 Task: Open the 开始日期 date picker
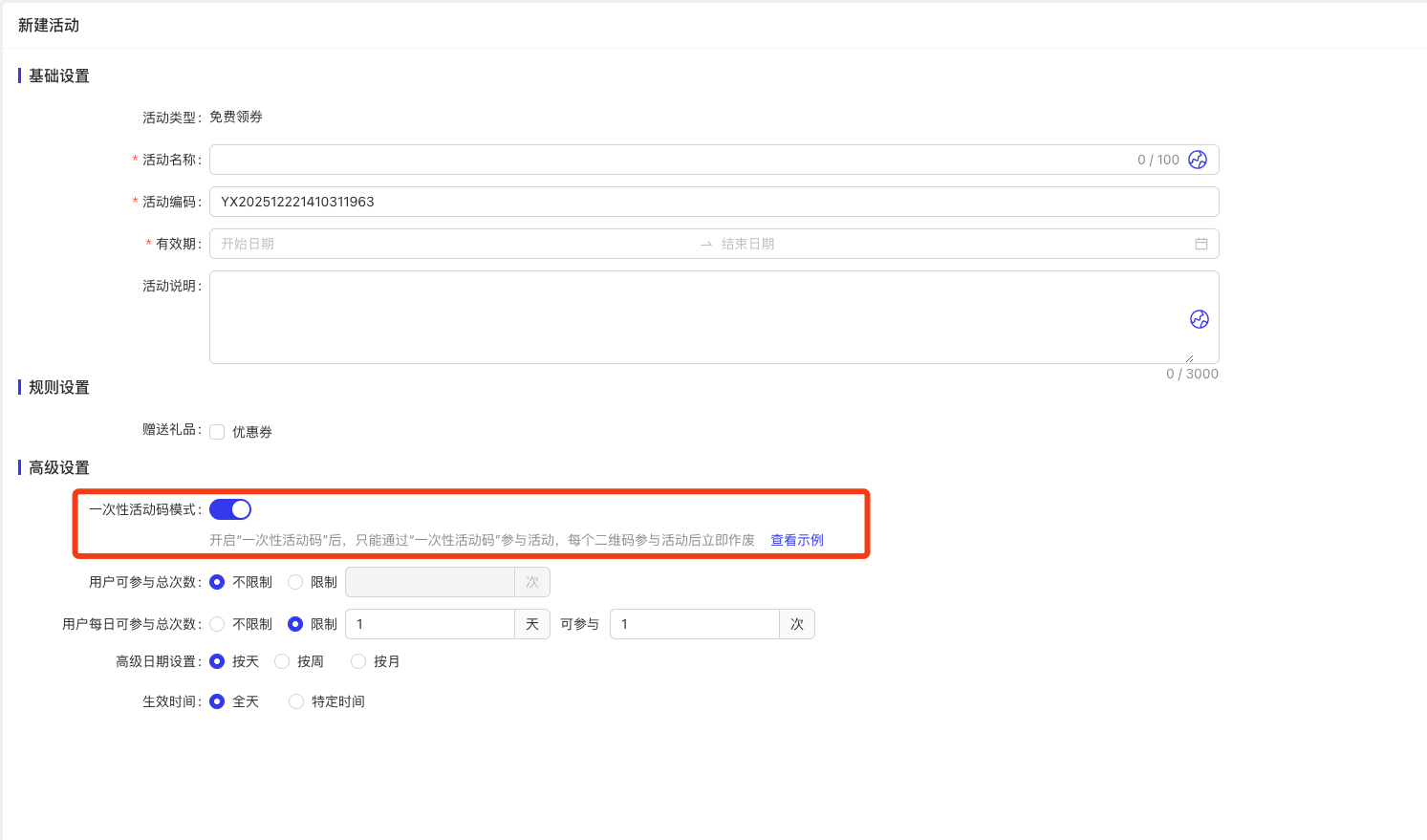(x=449, y=244)
